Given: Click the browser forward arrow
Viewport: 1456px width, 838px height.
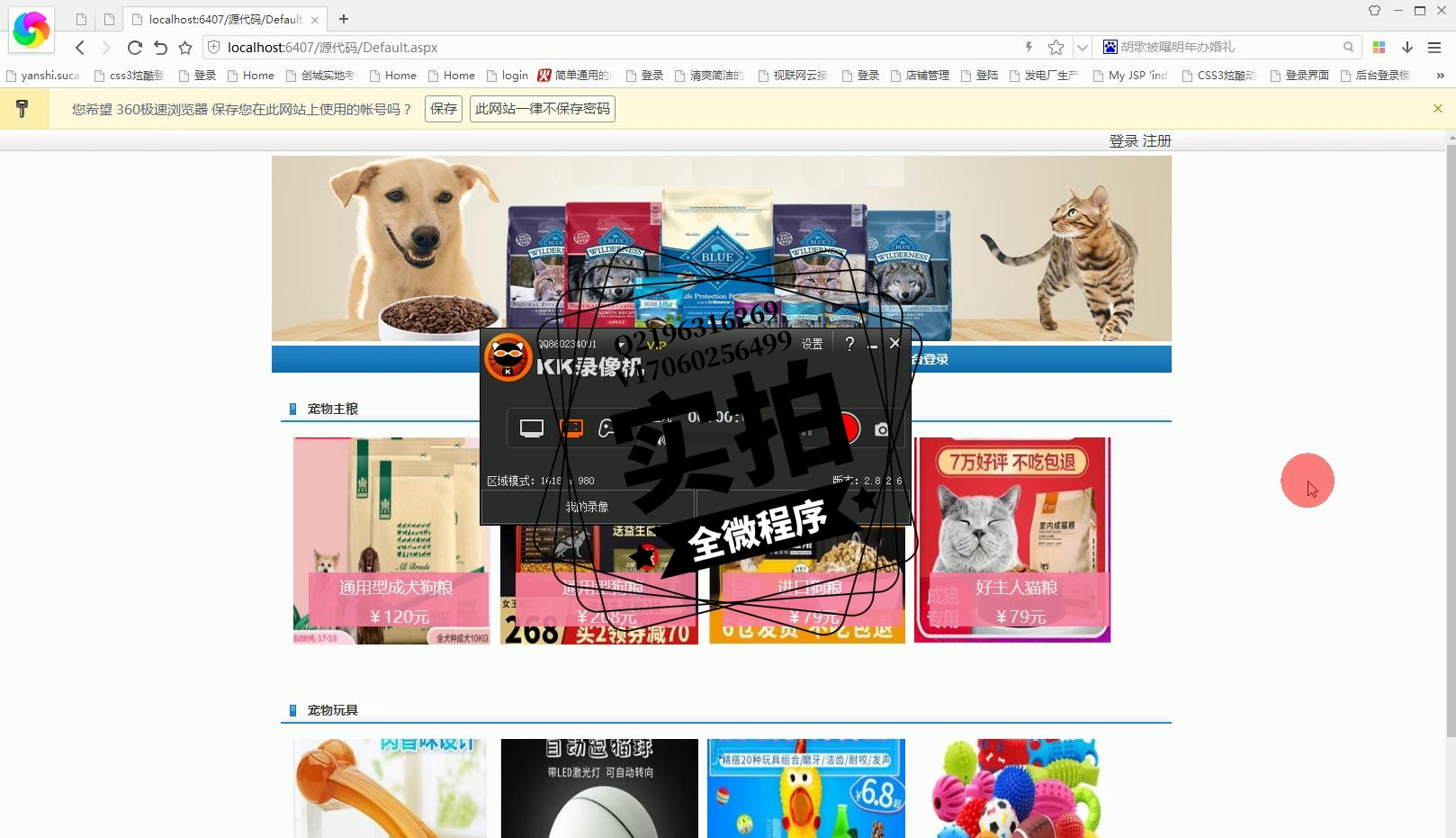Looking at the screenshot, I should point(106,48).
